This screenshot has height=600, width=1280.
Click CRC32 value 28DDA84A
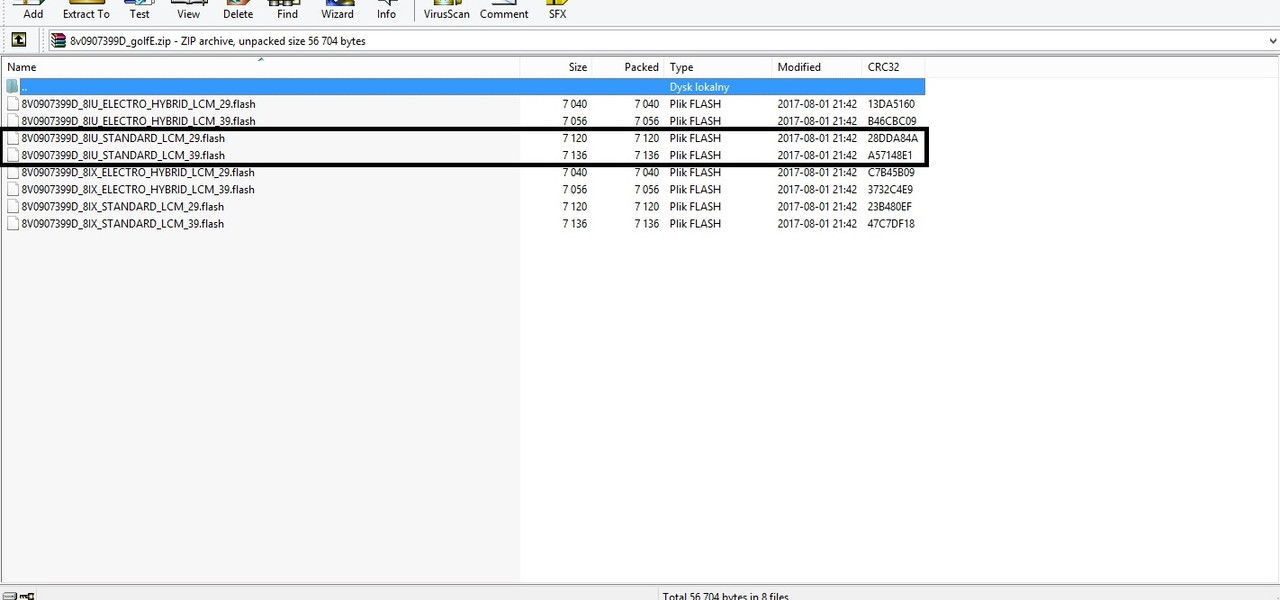(x=892, y=138)
